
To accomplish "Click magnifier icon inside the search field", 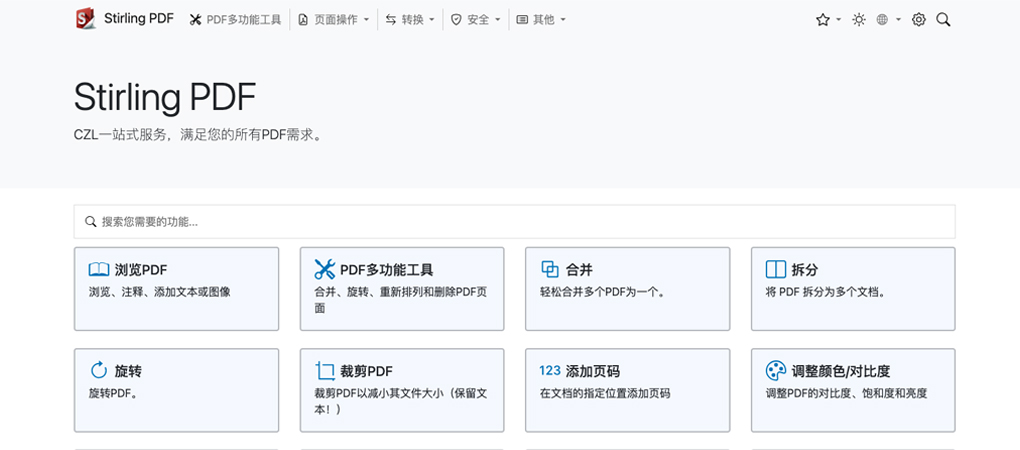I will coord(91,222).
